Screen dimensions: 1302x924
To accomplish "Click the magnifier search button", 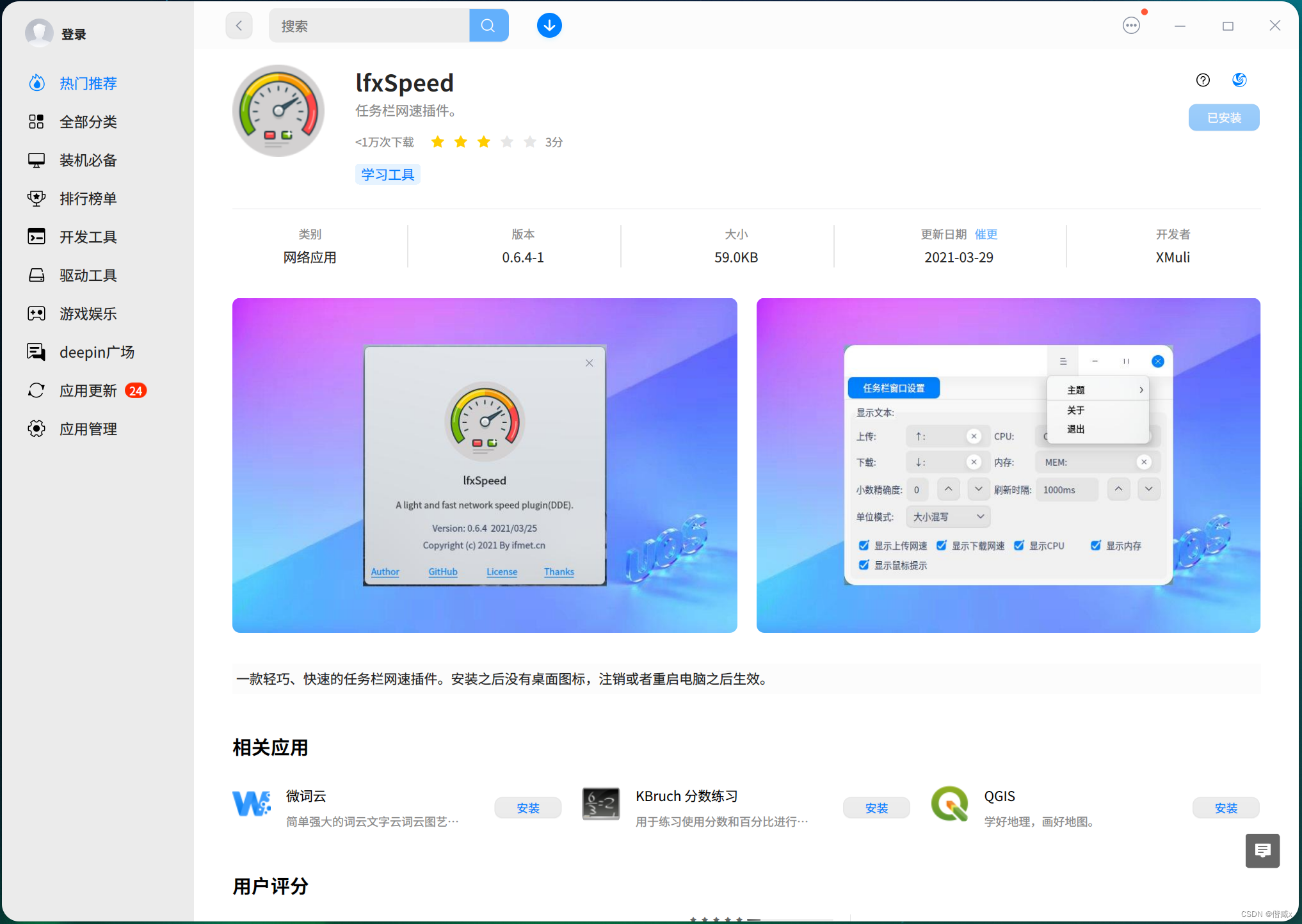I will [488, 26].
